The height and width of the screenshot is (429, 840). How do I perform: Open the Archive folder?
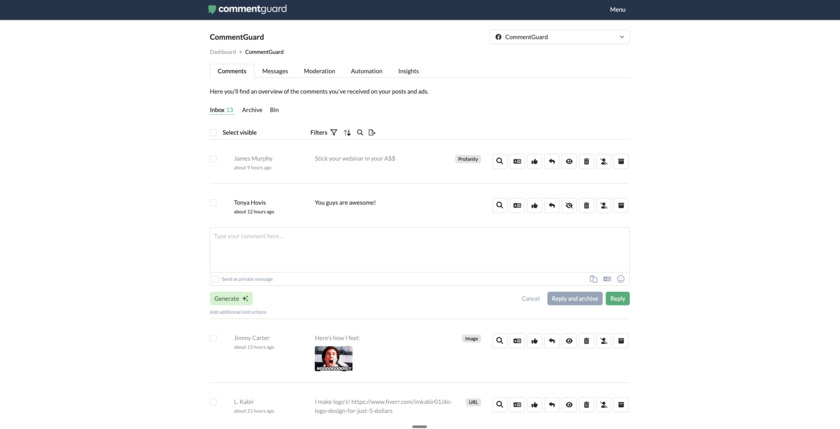pyautogui.click(x=252, y=110)
